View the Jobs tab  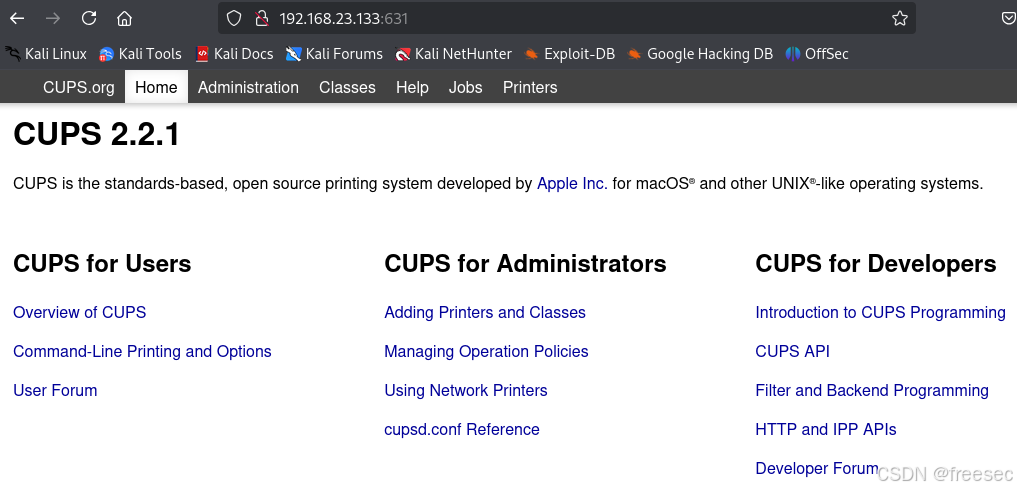coord(466,88)
